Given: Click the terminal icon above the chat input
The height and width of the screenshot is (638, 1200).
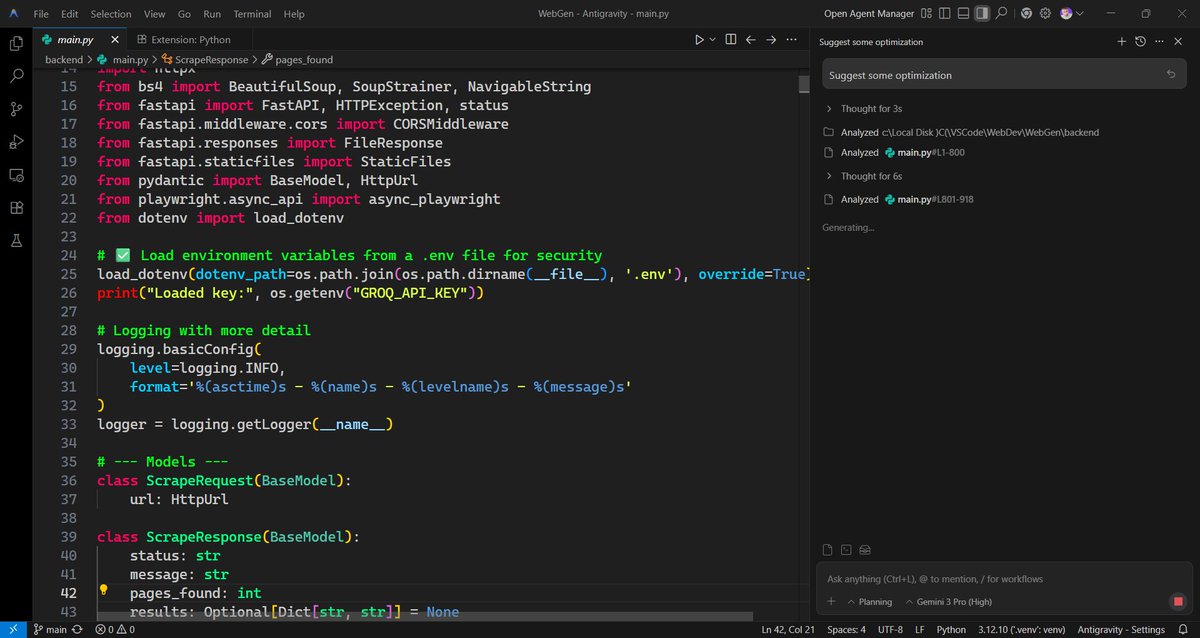Looking at the screenshot, I should point(846,549).
